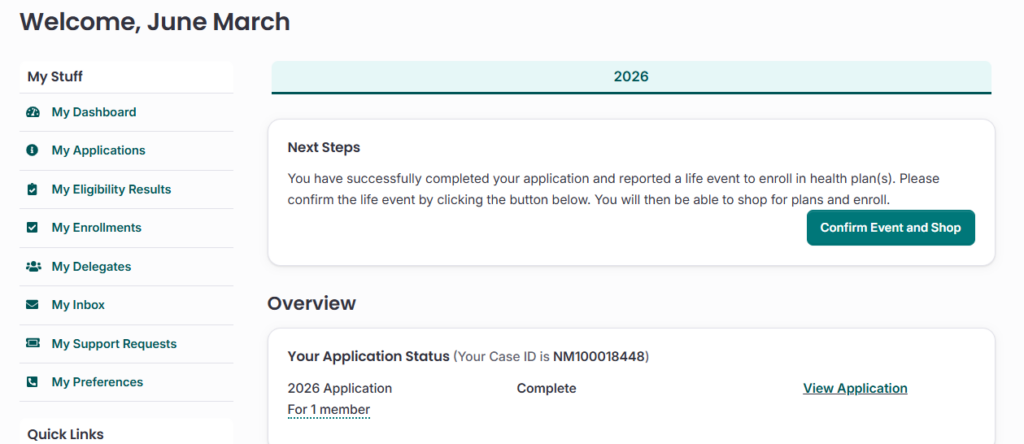Screen dimensions: 1024x444
Task: Click the My Delegates people icon
Action: pyautogui.click(x=33, y=267)
